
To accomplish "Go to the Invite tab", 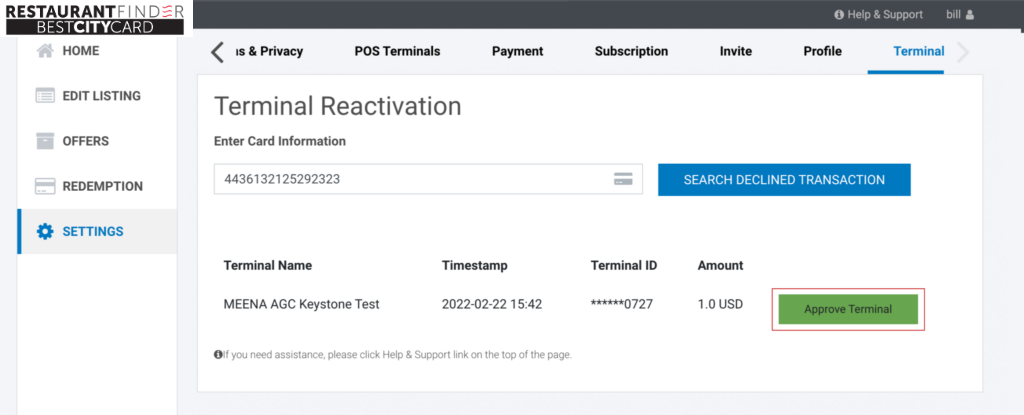I will (735, 51).
